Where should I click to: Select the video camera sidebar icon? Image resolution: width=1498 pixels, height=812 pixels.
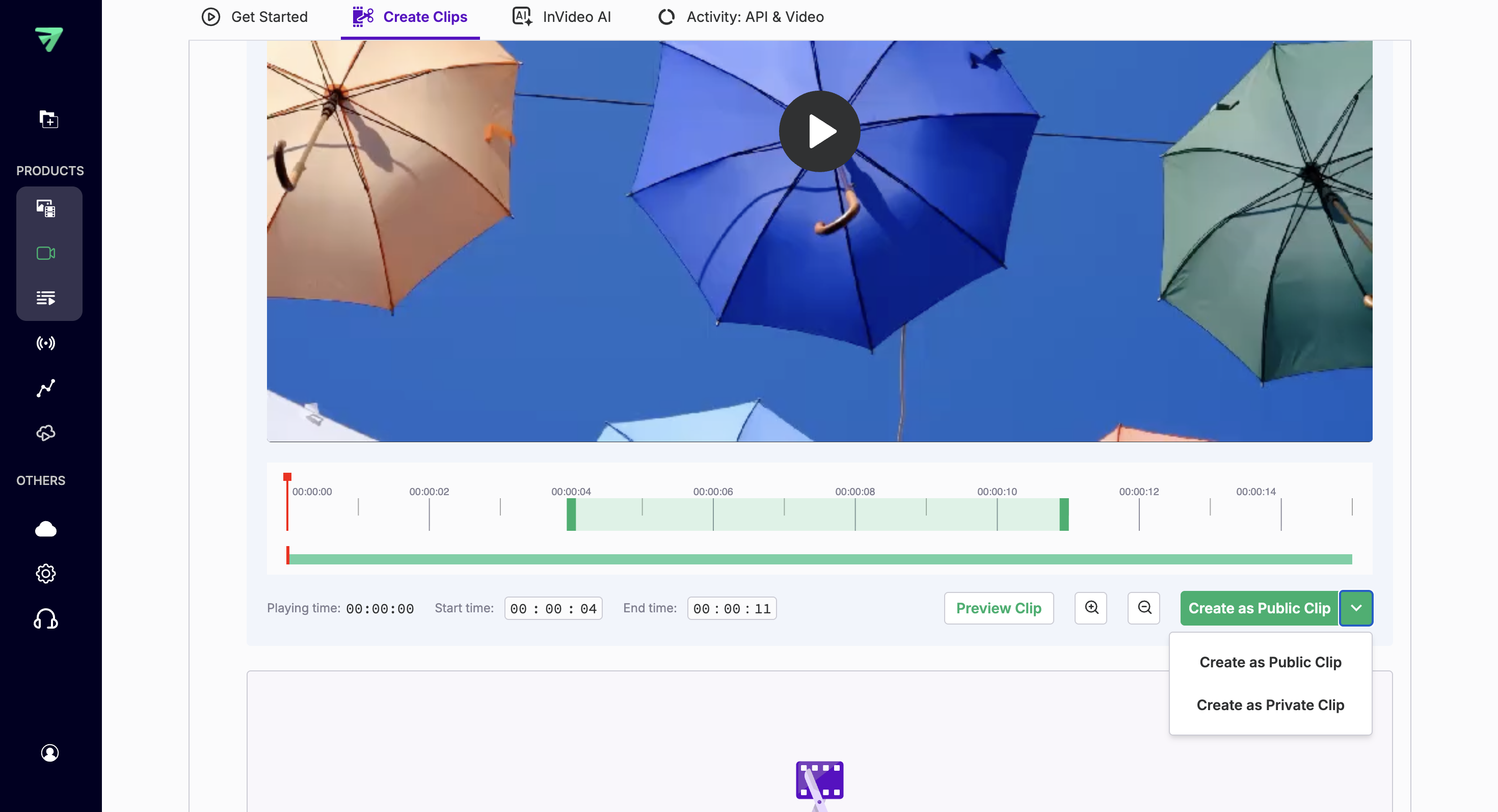tap(46, 253)
